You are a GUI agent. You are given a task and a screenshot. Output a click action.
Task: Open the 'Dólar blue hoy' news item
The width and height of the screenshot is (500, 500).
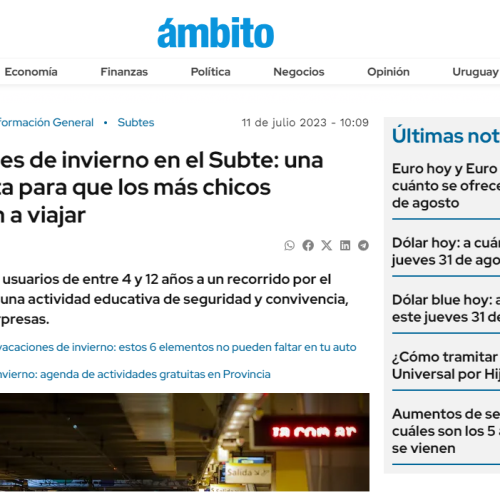446,308
